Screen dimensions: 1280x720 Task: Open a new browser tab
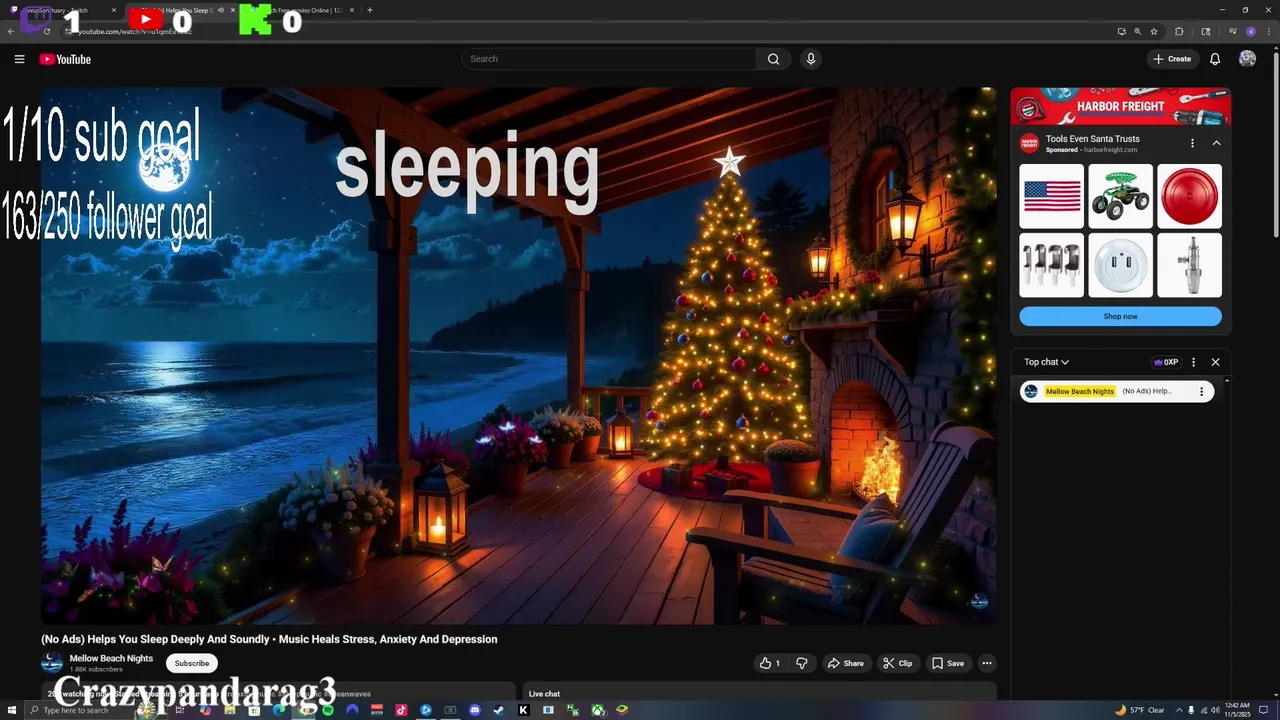[370, 10]
